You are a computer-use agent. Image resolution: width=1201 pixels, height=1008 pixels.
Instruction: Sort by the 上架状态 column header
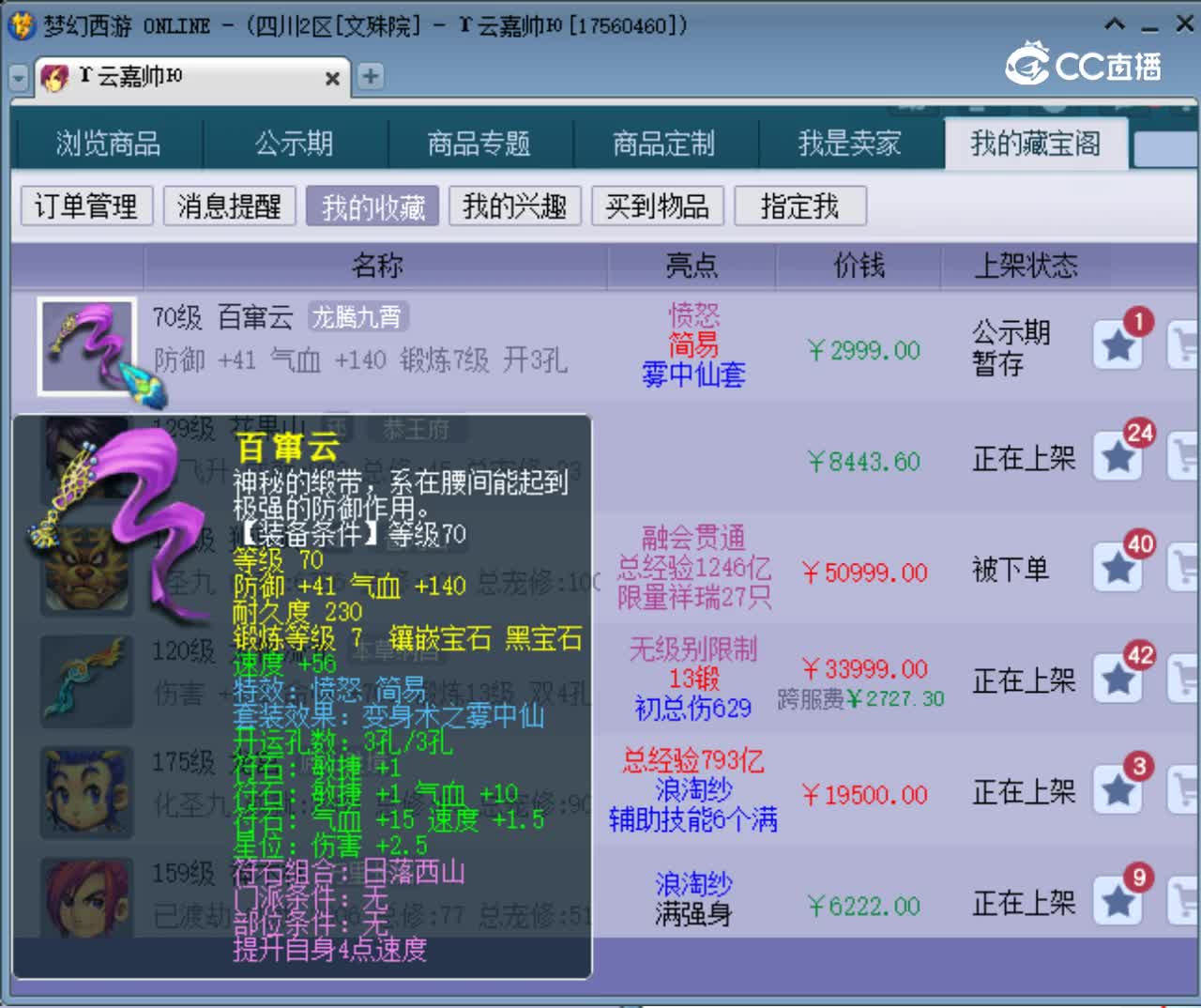click(x=1026, y=266)
